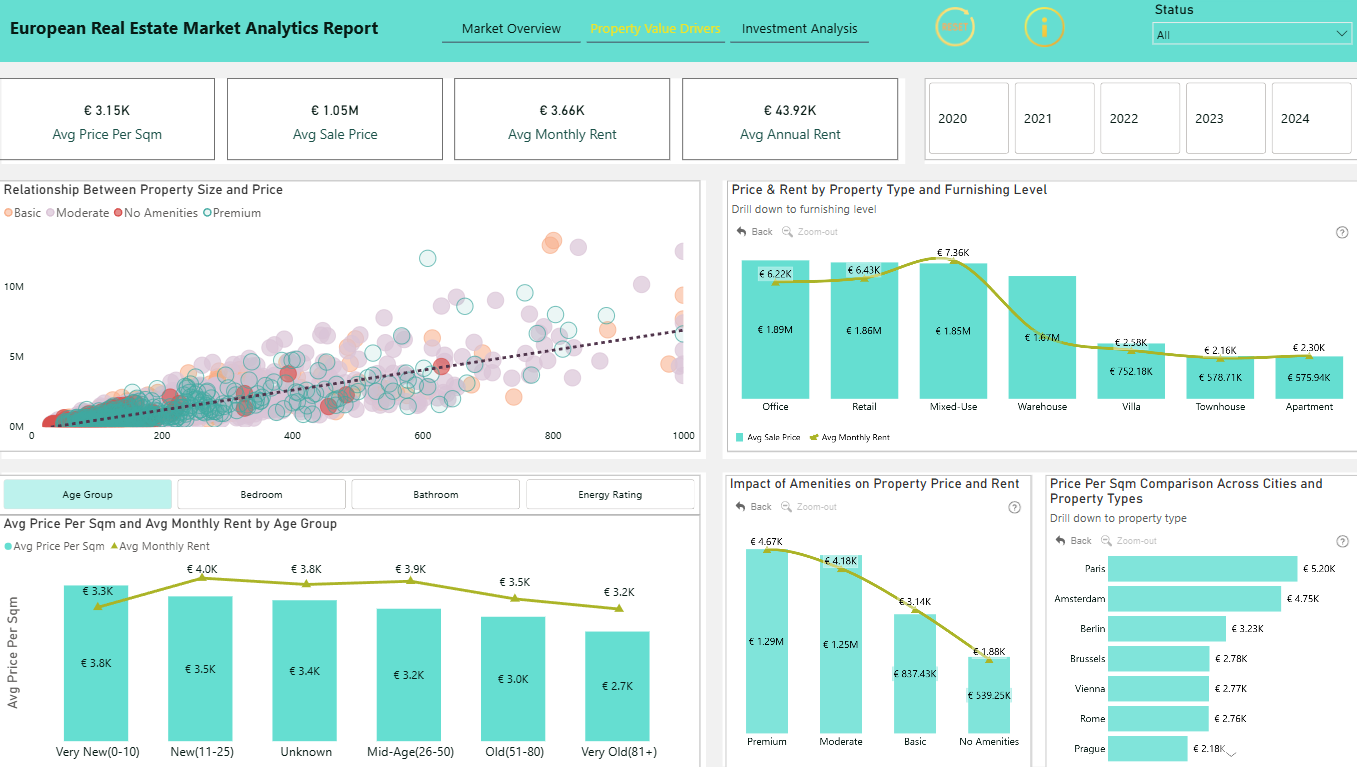Select the No Amenities bar
This screenshot has width=1357, height=767.
point(989,695)
